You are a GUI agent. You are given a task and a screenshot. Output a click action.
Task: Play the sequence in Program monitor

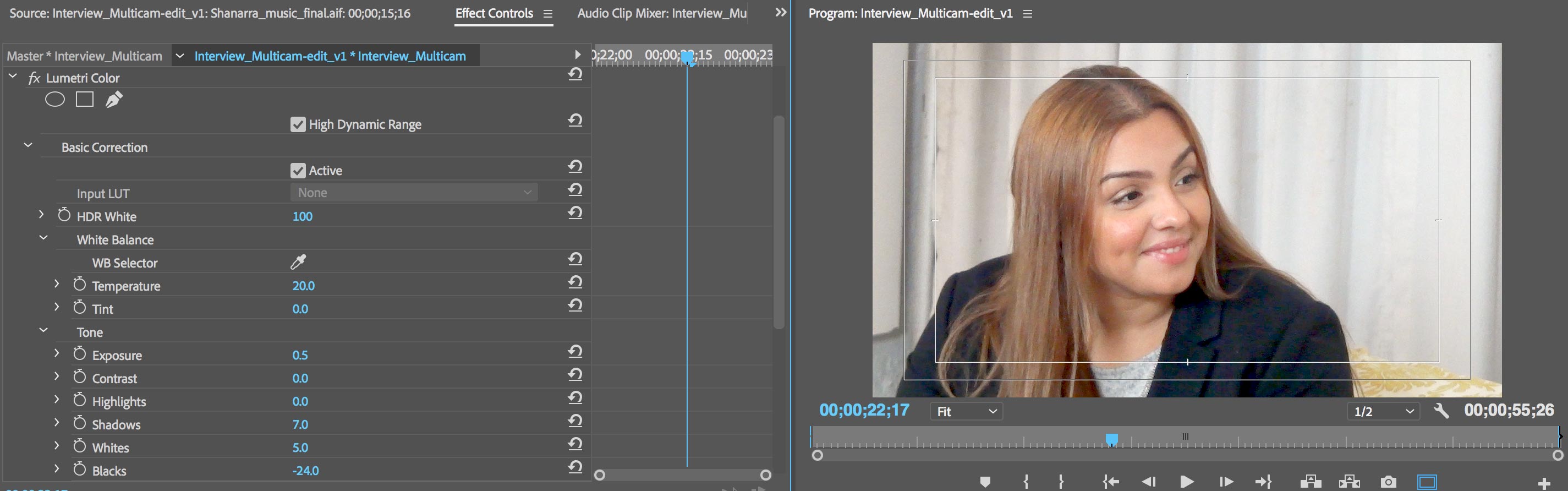coord(1186,482)
